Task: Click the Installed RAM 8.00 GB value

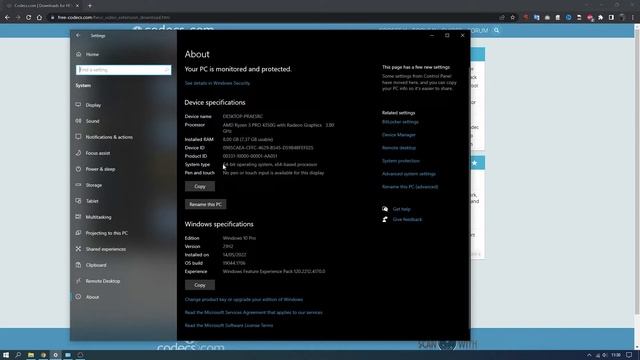Action: click(248, 140)
